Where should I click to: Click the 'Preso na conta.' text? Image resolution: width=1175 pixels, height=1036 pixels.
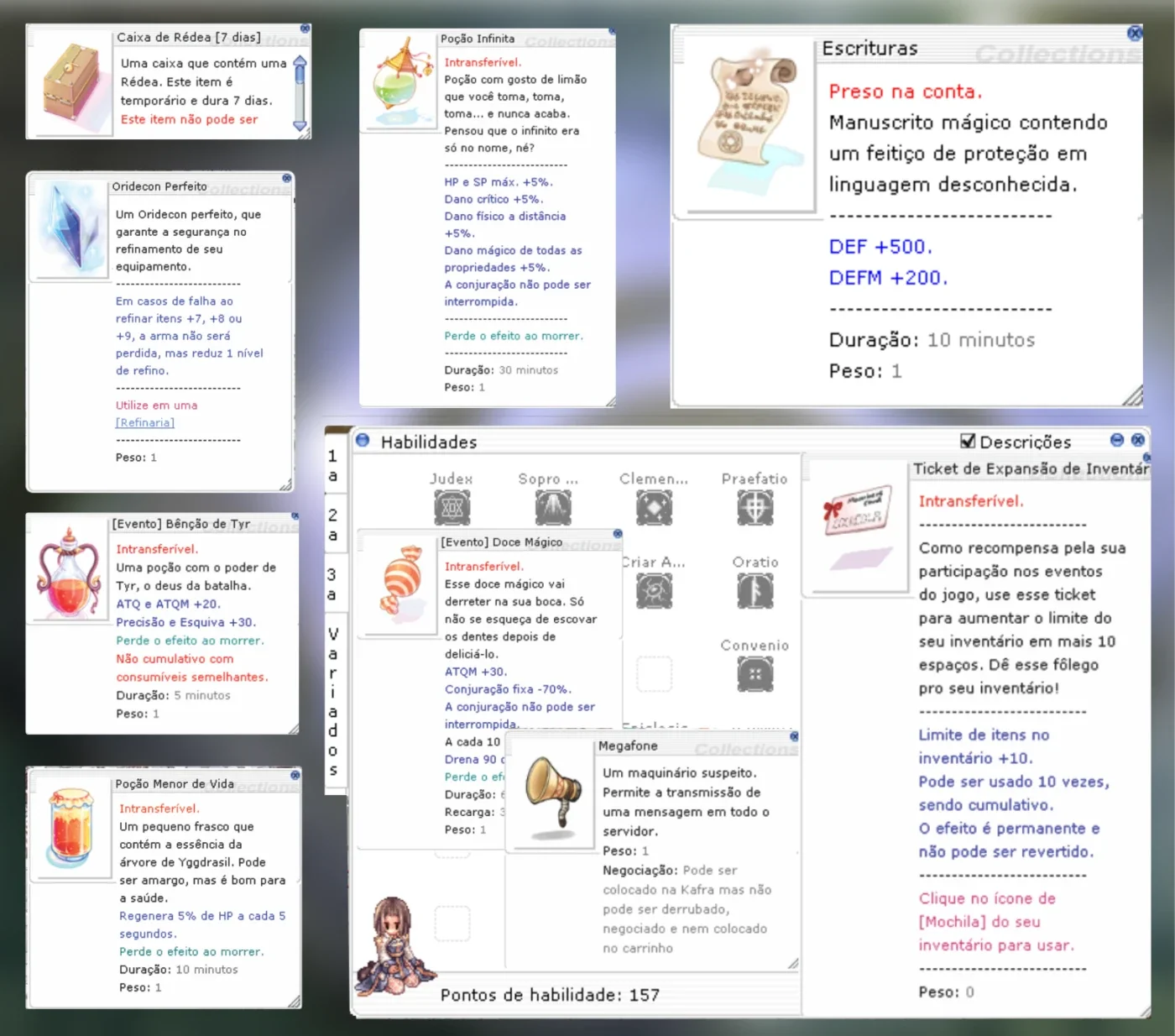click(905, 92)
